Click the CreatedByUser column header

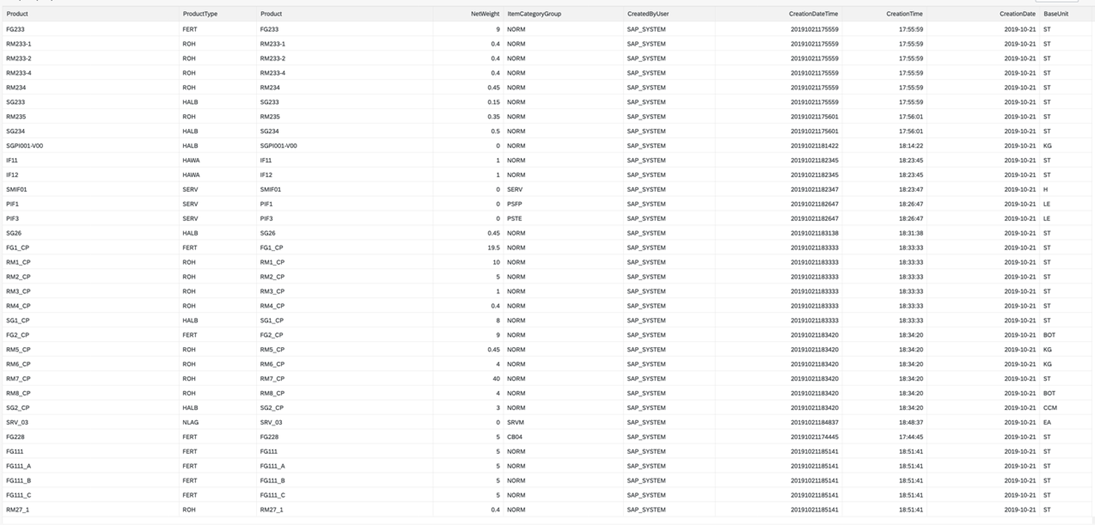pyautogui.click(x=648, y=14)
